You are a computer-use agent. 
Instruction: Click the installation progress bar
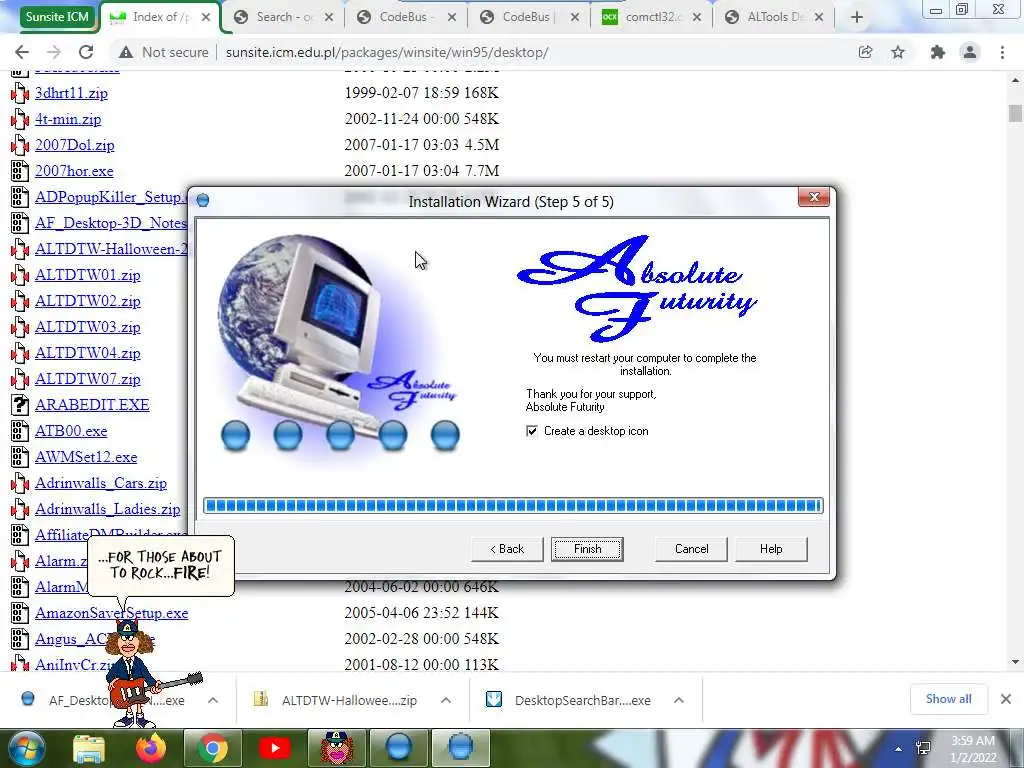coord(513,505)
